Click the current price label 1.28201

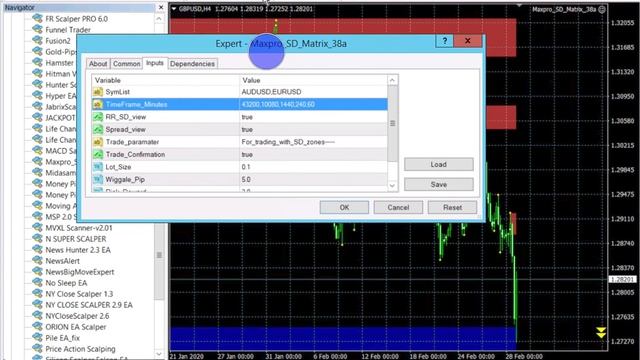pos(622,280)
